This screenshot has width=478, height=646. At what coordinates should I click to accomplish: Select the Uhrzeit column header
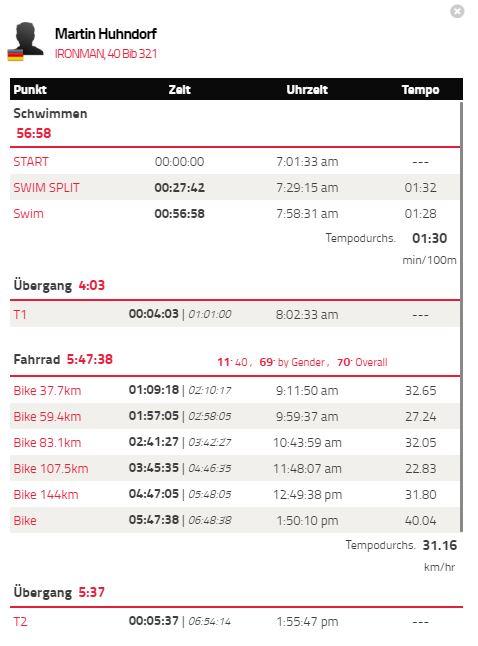[307, 89]
